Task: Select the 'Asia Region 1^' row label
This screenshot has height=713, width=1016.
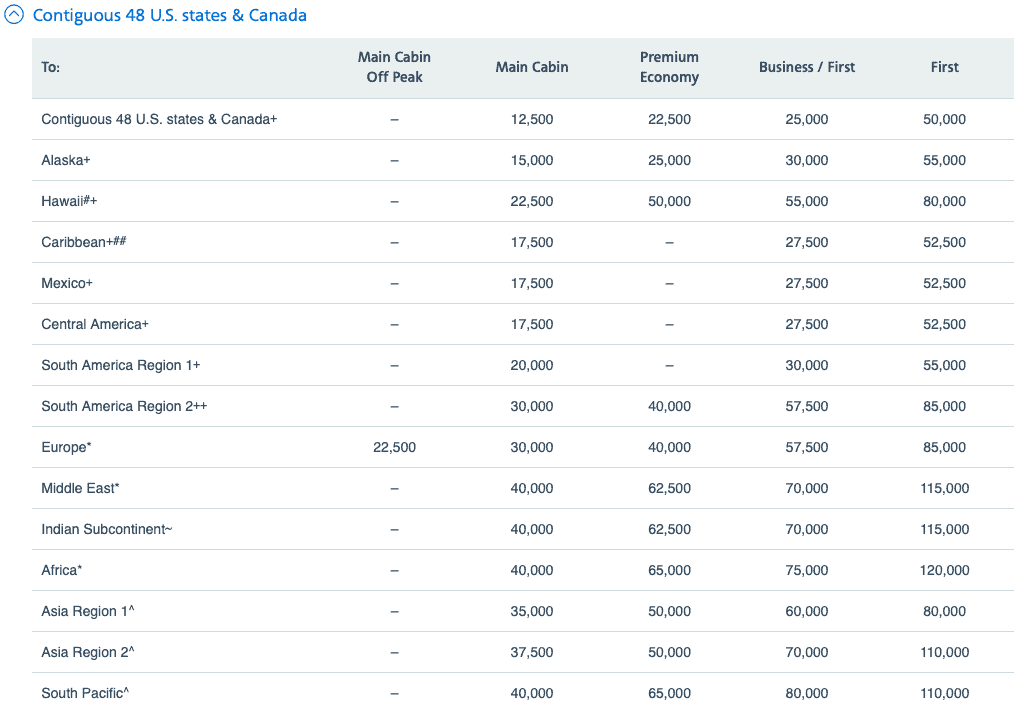Action: (x=87, y=611)
